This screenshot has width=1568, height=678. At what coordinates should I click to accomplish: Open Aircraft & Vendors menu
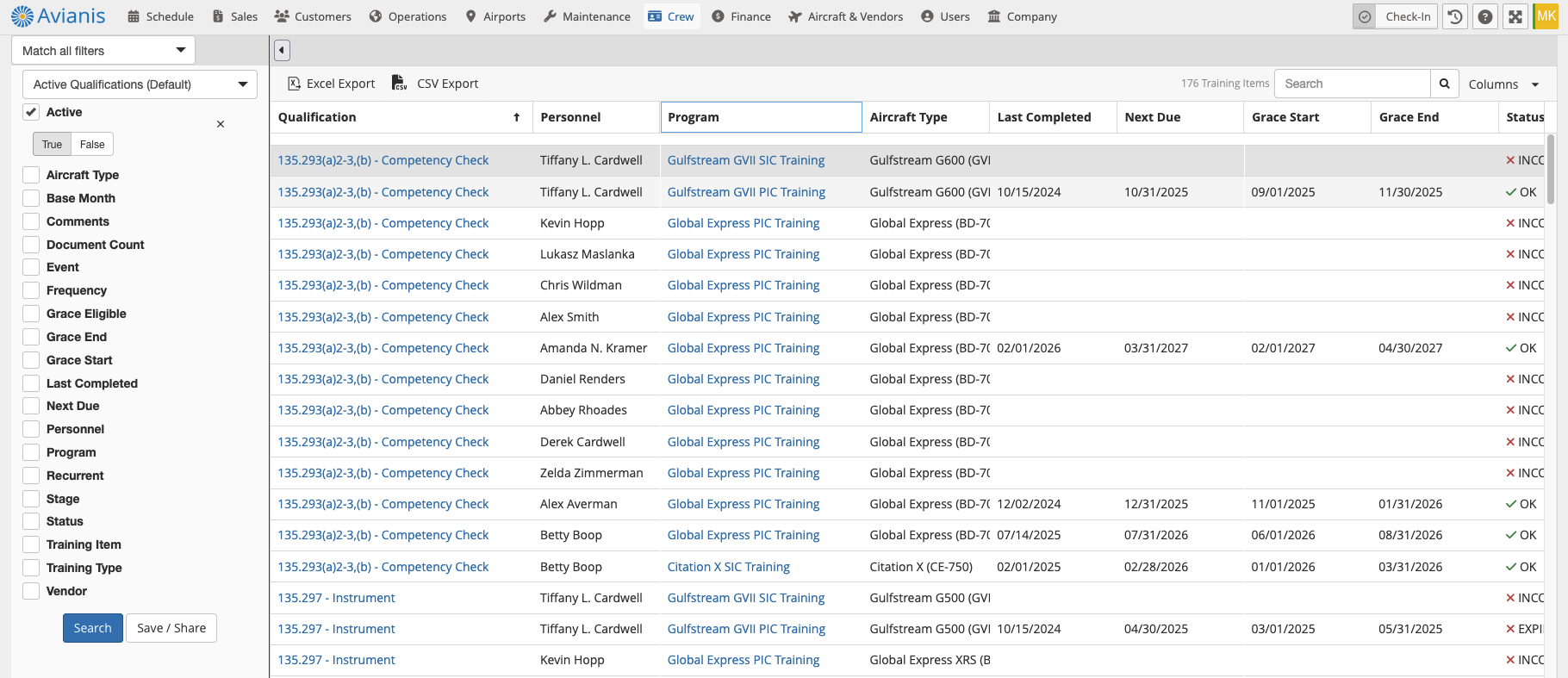(x=846, y=16)
